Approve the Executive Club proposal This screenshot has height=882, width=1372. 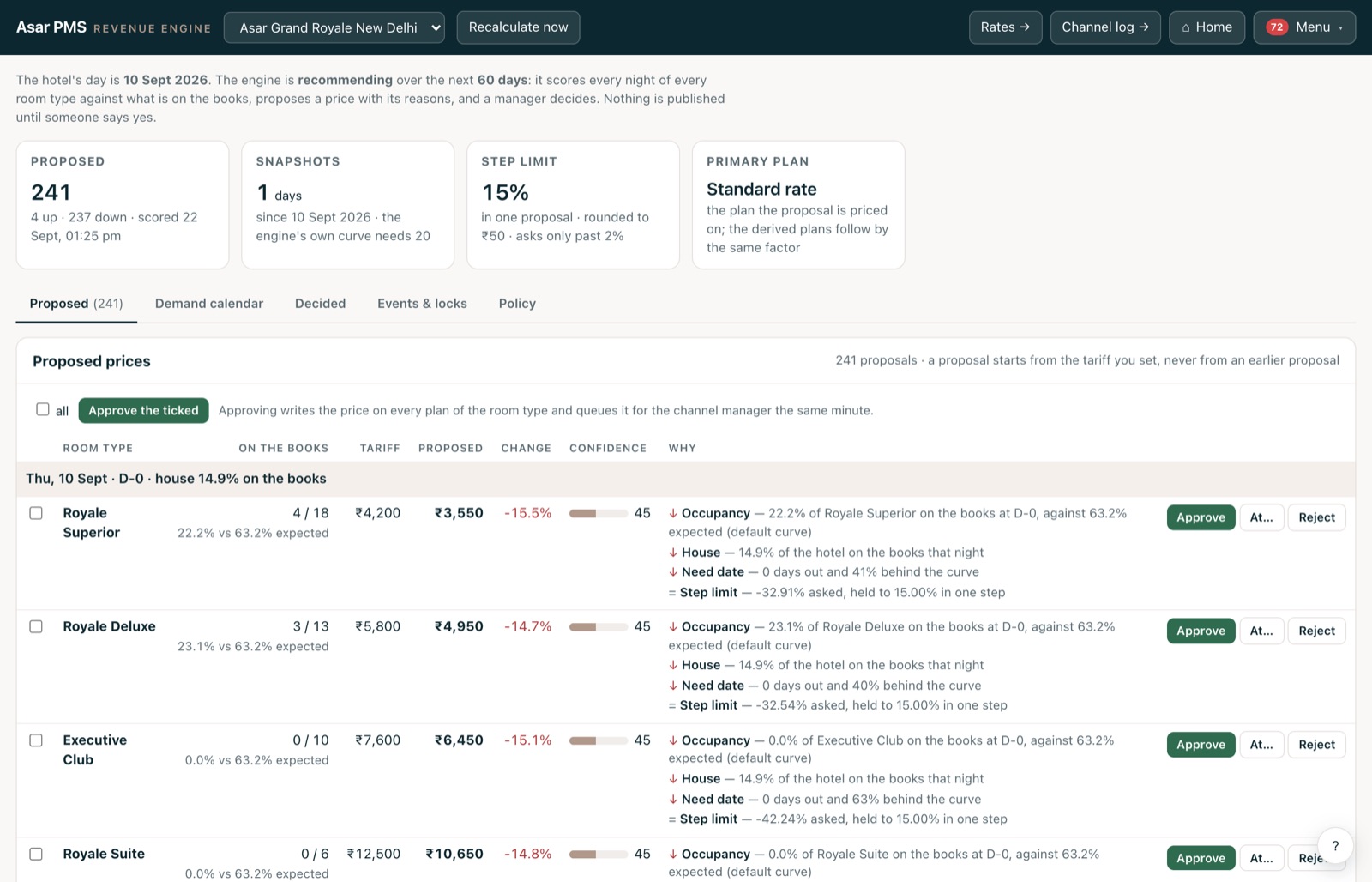coord(1200,745)
